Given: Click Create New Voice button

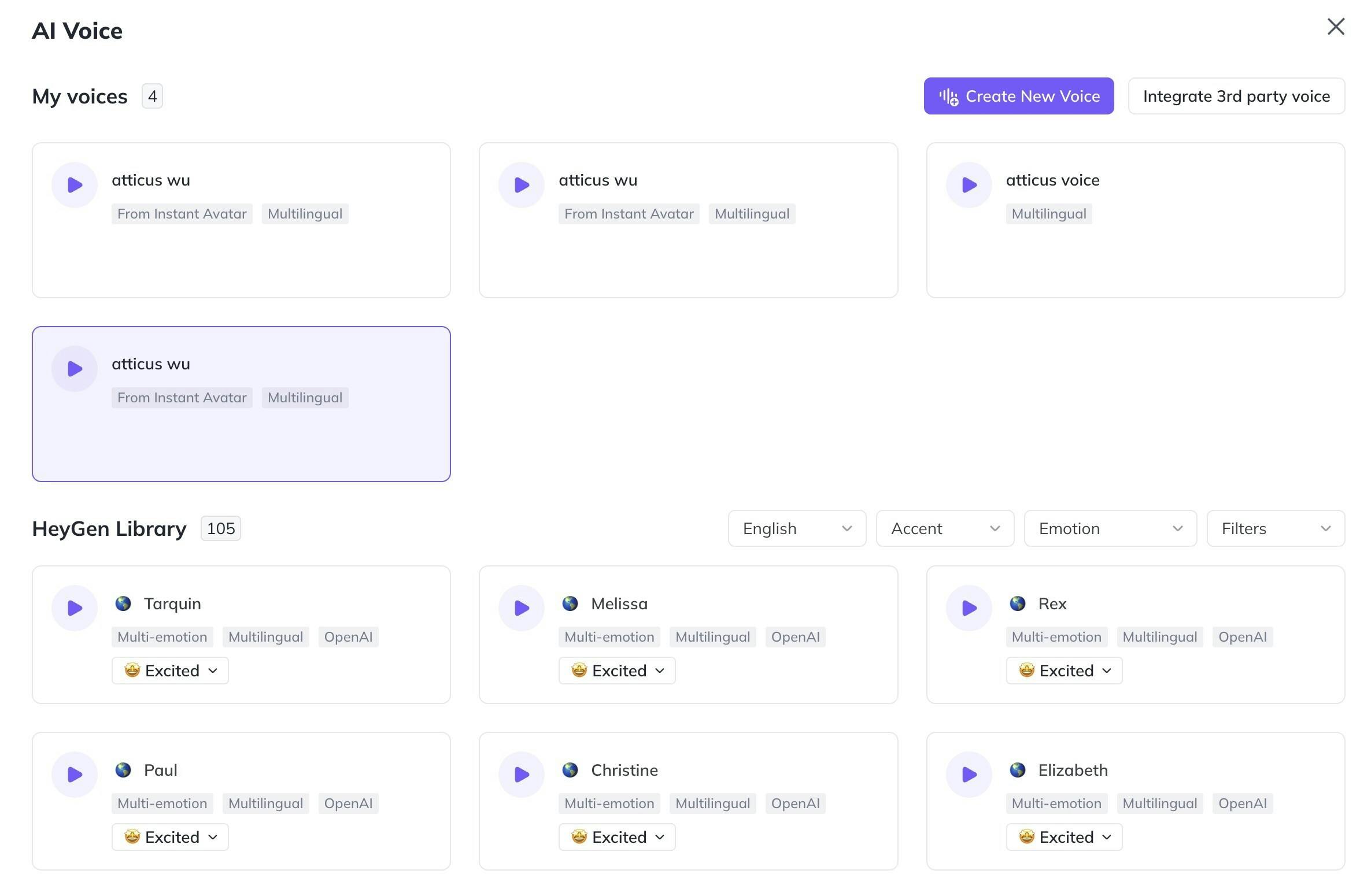Looking at the screenshot, I should pos(1018,96).
